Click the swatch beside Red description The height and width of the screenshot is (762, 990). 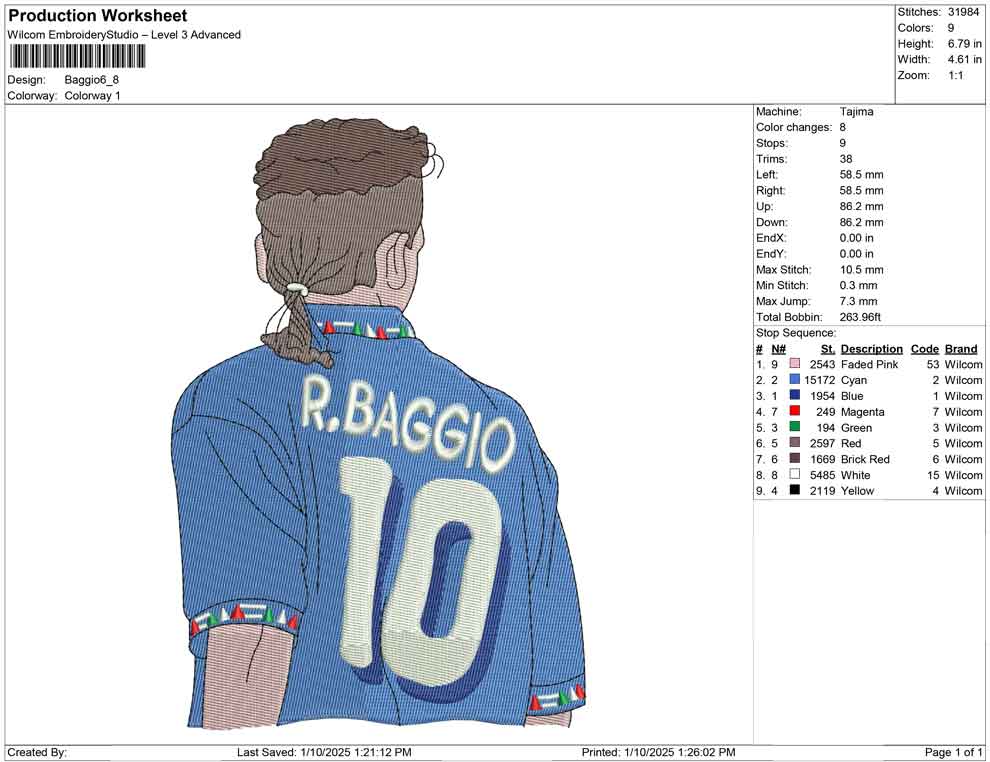click(795, 443)
